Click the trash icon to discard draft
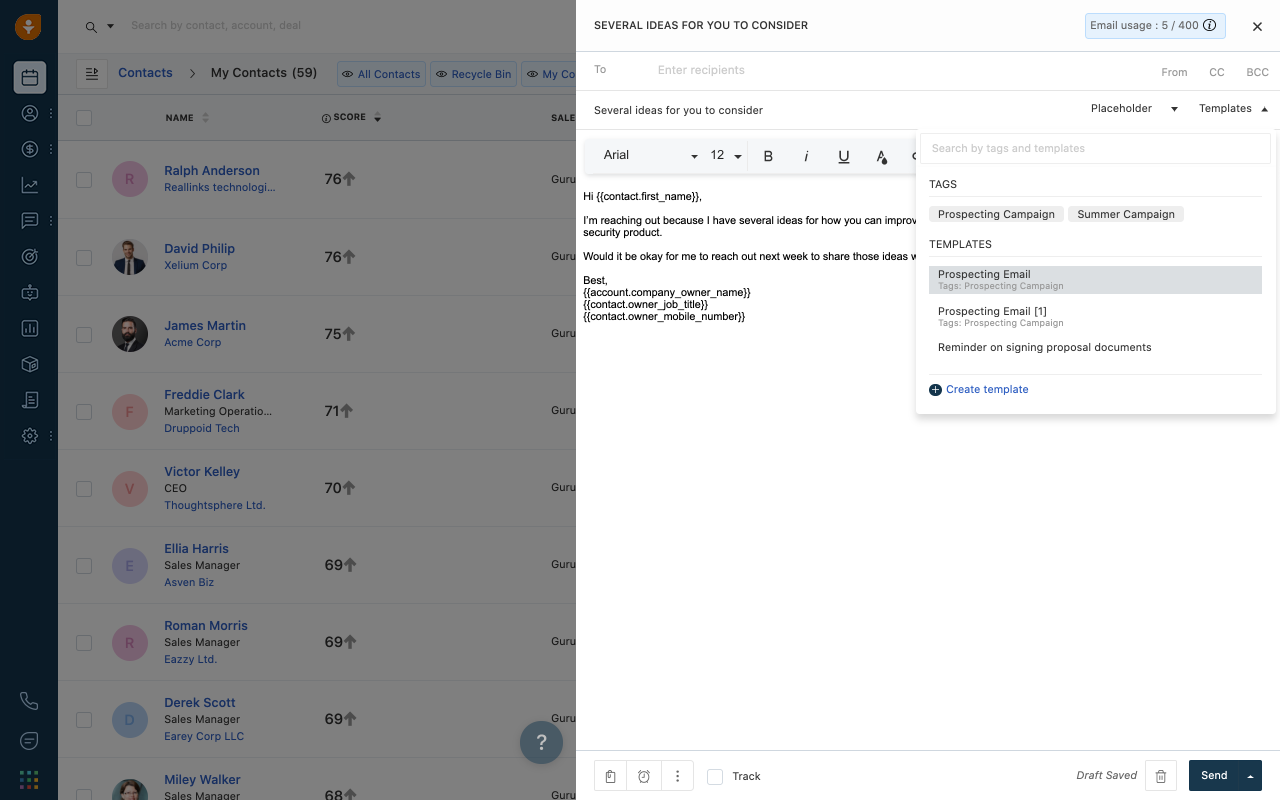 click(x=1160, y=776)
